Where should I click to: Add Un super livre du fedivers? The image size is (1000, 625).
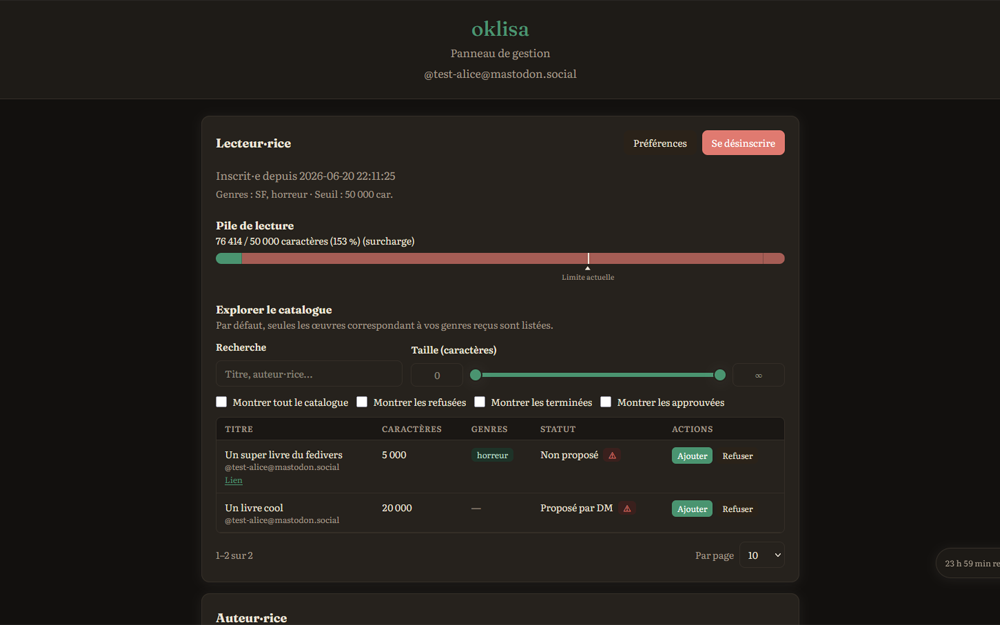point(692,456)
